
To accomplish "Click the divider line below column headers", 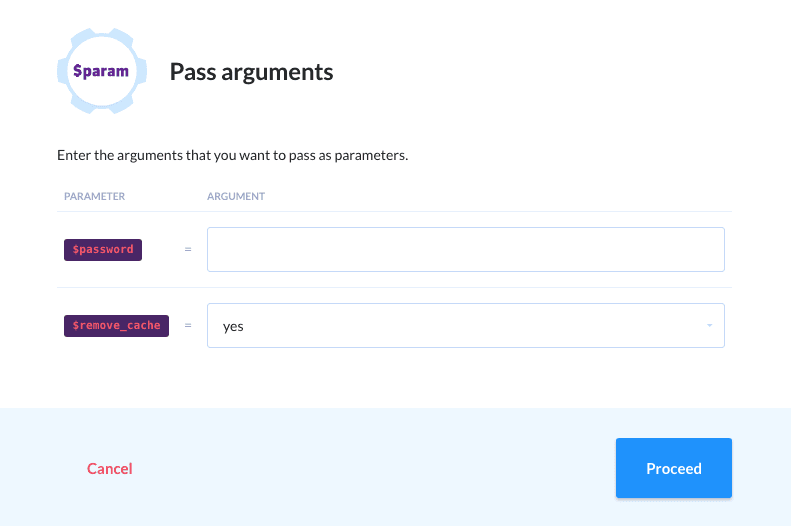I will (395, 211).
